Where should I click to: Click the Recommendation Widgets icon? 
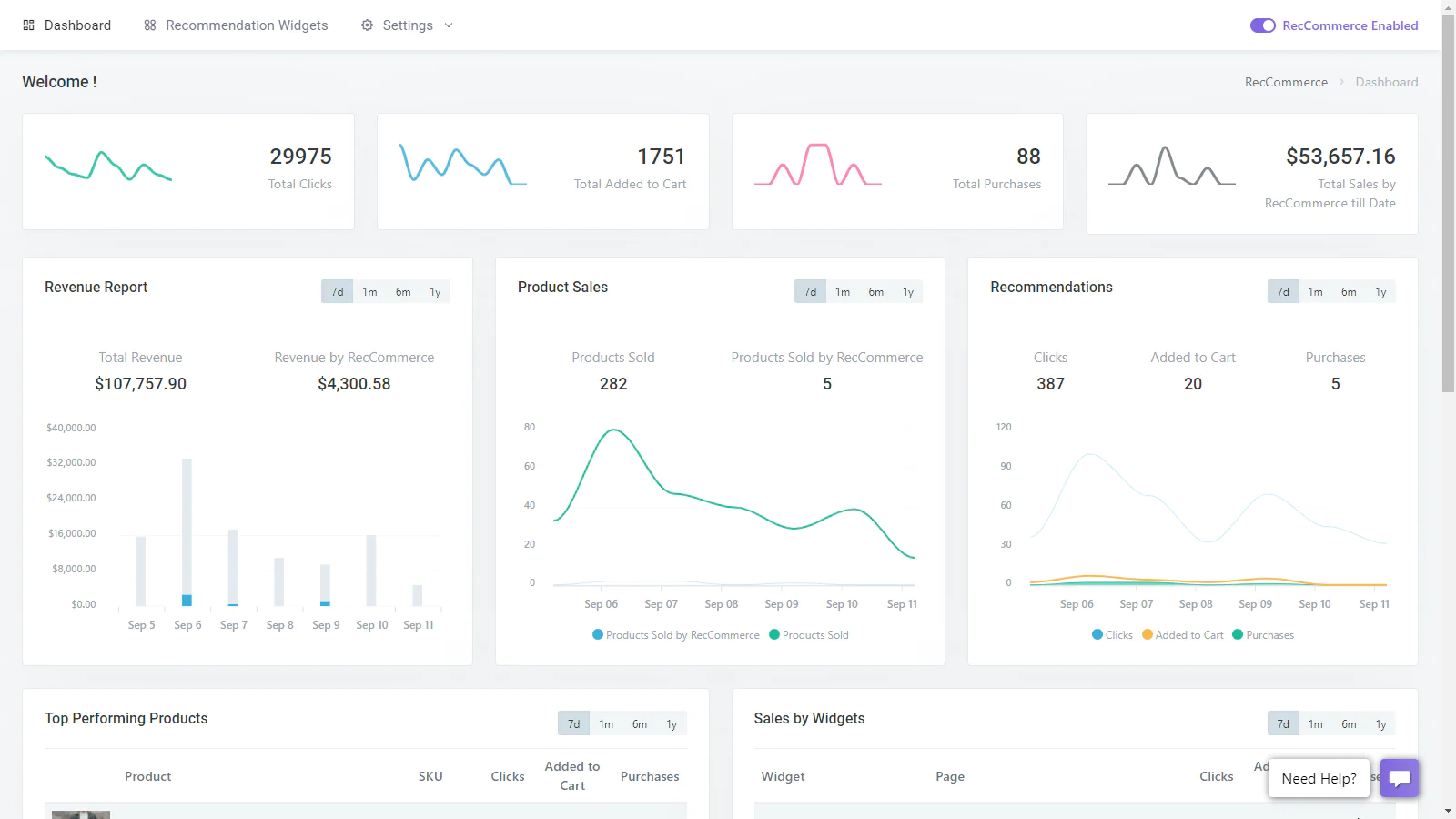coord(150,25)
